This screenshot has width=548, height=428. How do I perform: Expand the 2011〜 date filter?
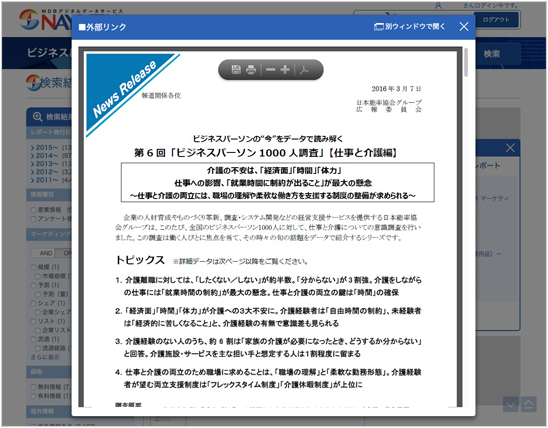tap(44, 180)
